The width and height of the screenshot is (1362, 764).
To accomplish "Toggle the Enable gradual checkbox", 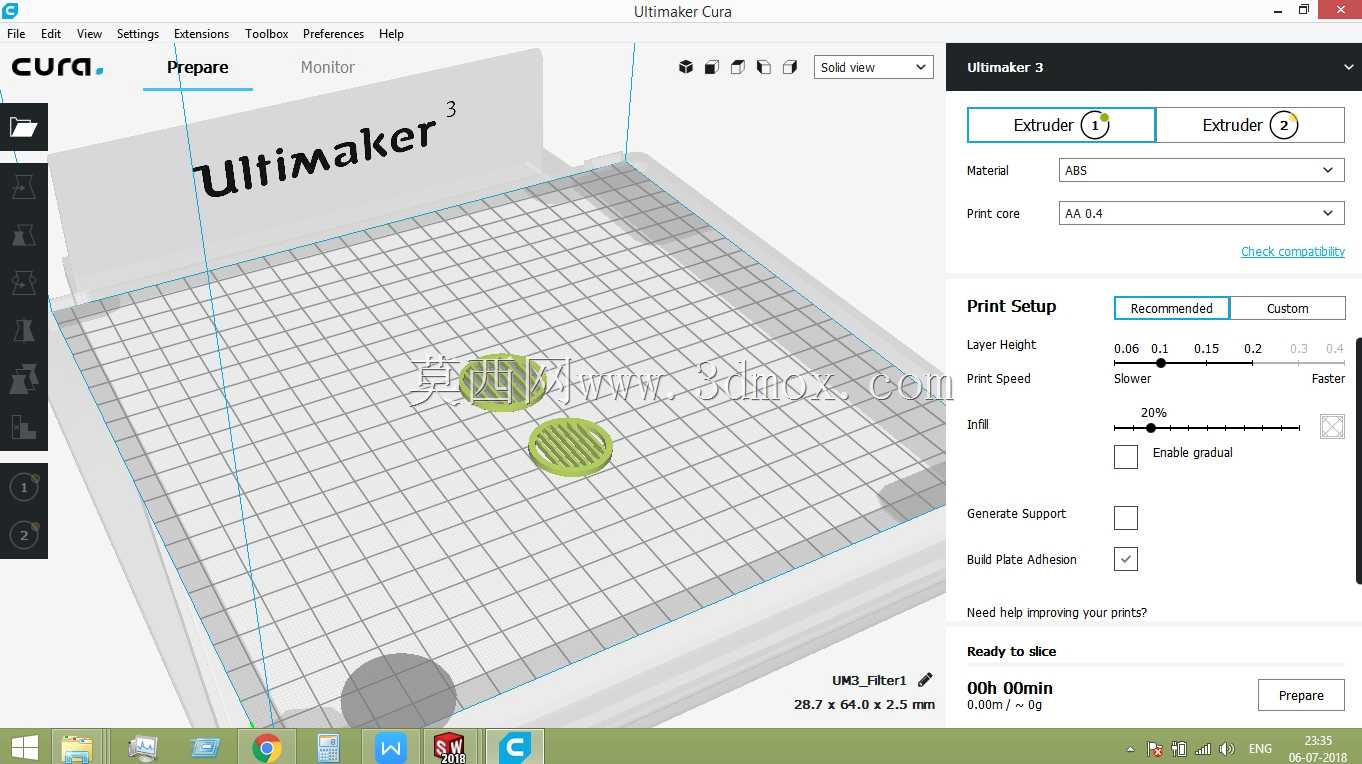I will tap(1126, 457).
